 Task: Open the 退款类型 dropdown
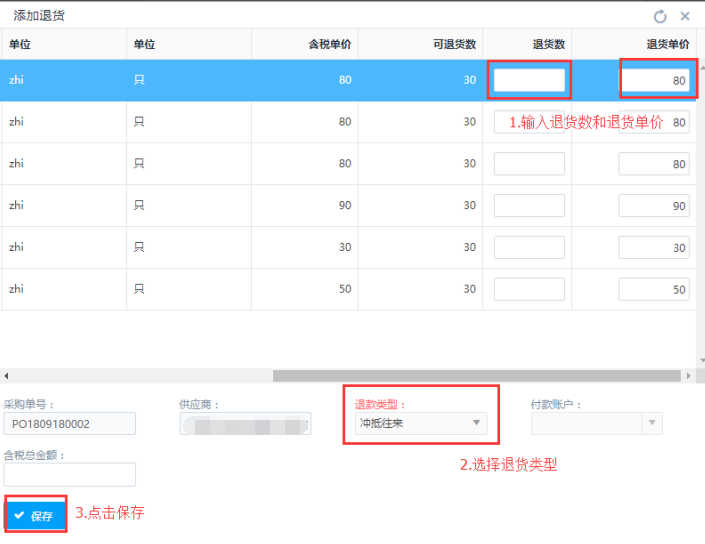coord(420,423)
